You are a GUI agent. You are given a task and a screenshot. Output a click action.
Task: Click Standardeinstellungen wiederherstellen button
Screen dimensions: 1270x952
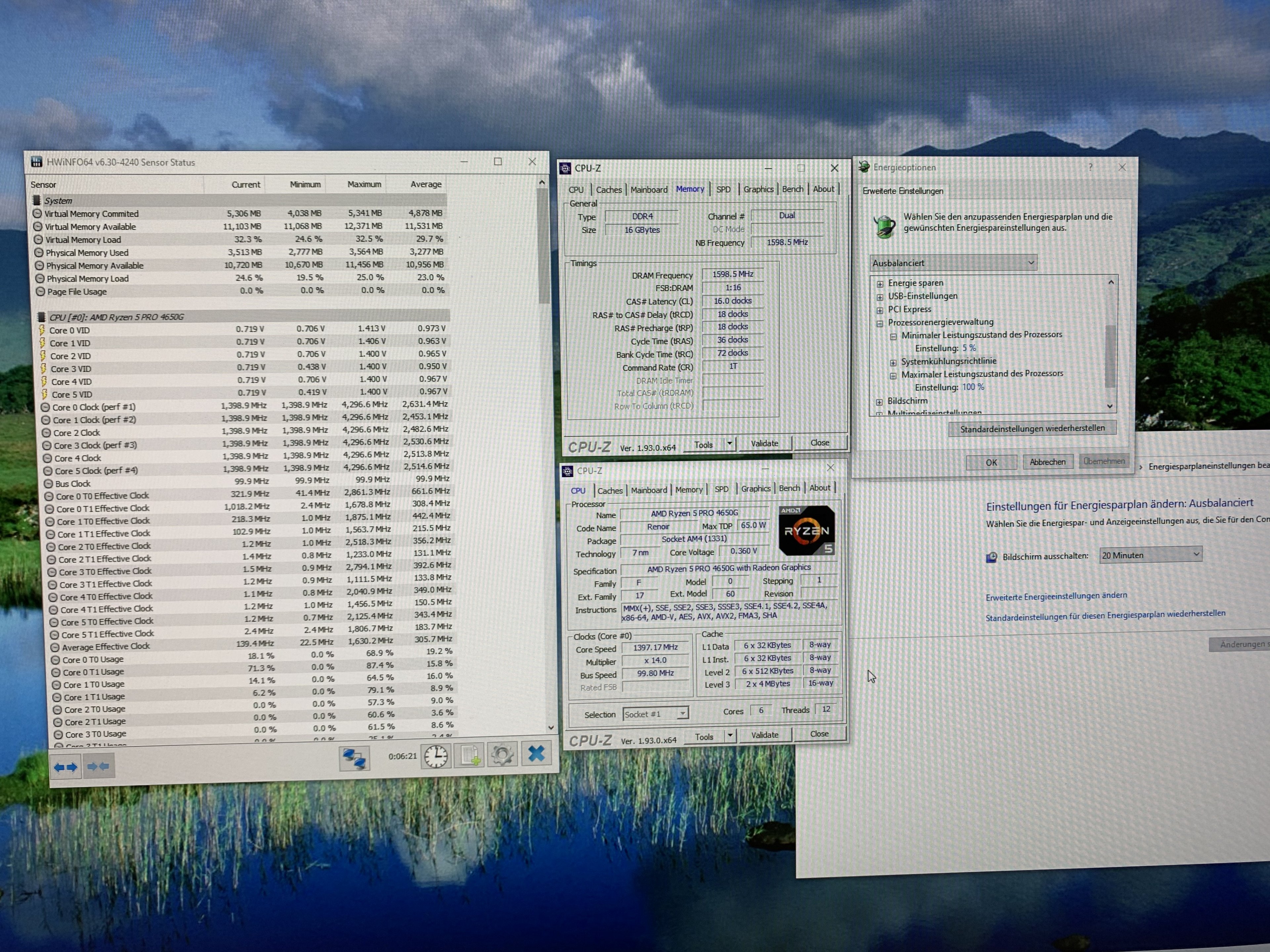point(1032,428)
